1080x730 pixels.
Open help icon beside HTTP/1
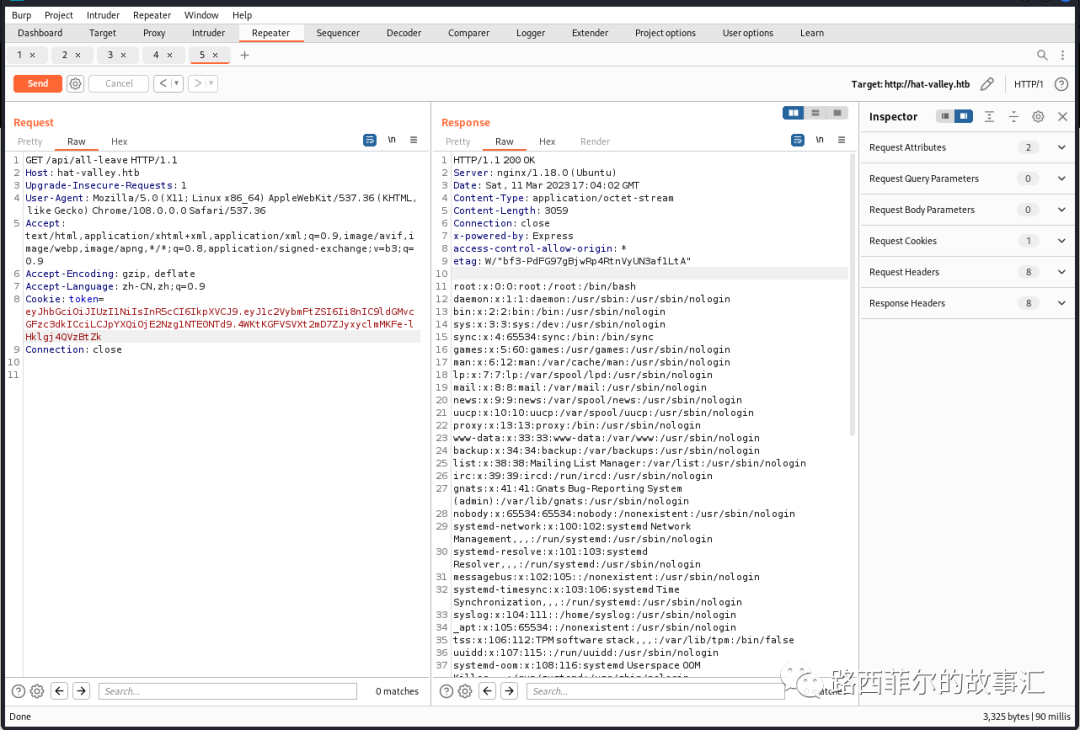1061,84
